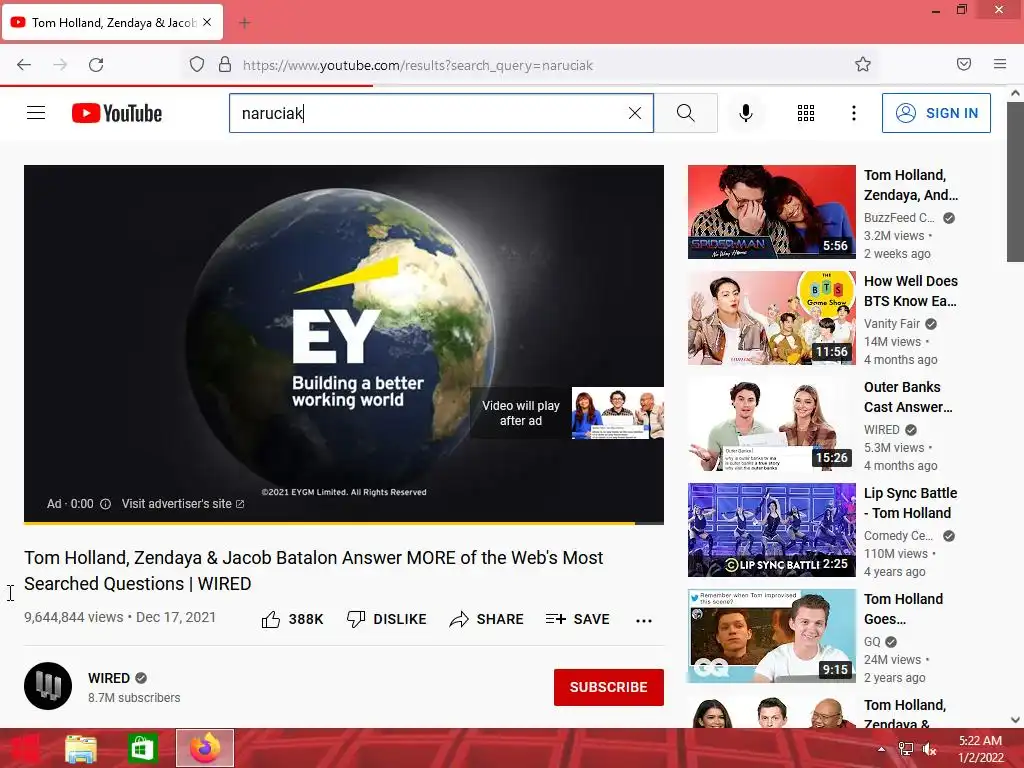Image resolution: width=1024 pixels, height=768 pixels.
Task: Click the video title text
Action: (313, 570)
